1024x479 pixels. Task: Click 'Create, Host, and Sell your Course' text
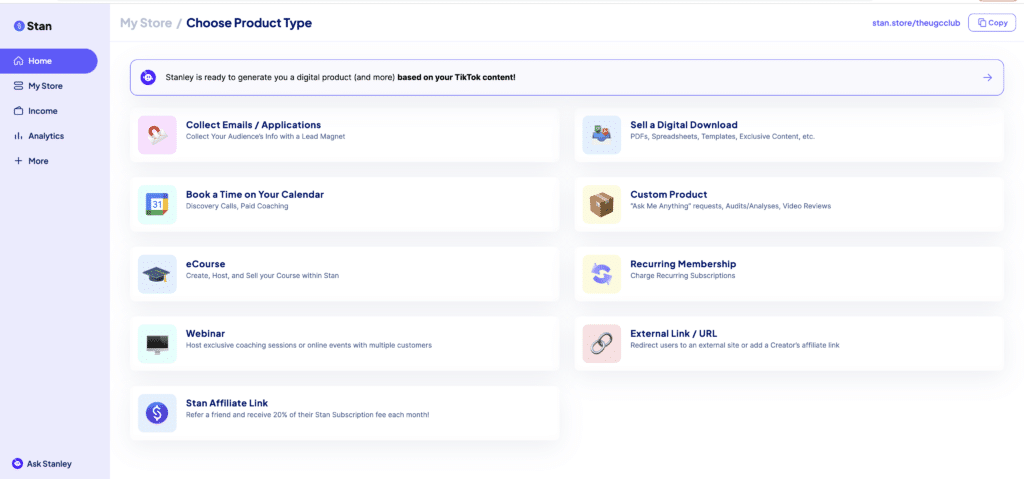click(263, 276)
